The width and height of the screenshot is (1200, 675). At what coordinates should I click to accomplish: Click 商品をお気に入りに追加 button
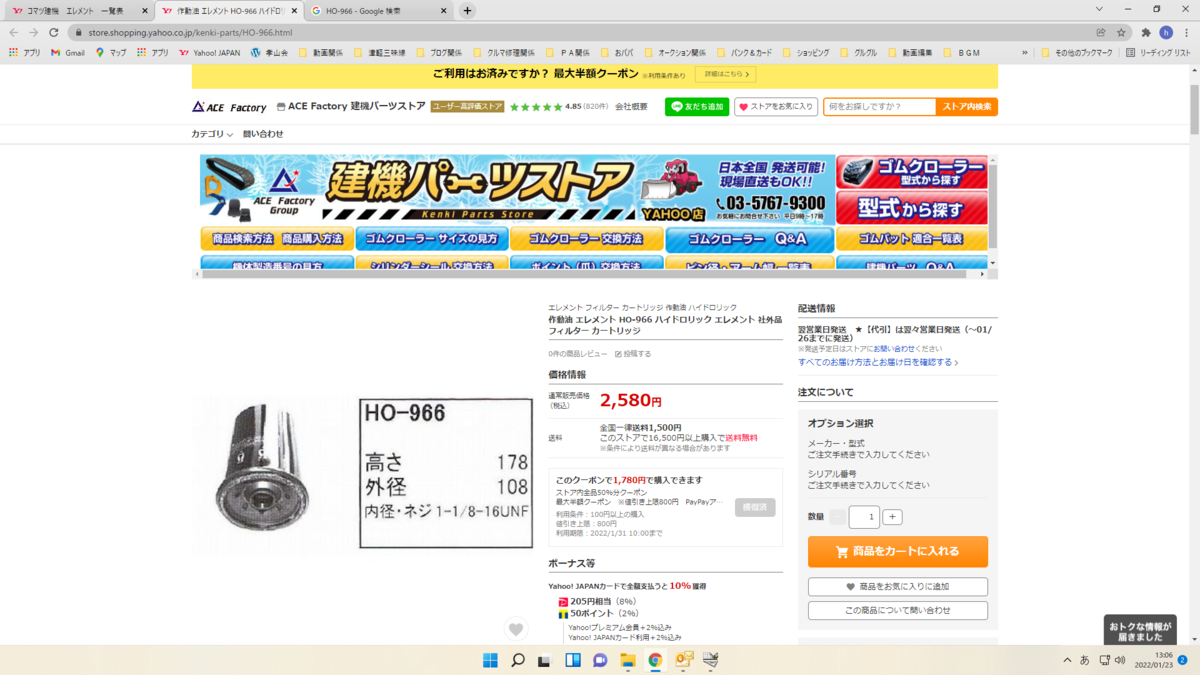tap(898, 587)
